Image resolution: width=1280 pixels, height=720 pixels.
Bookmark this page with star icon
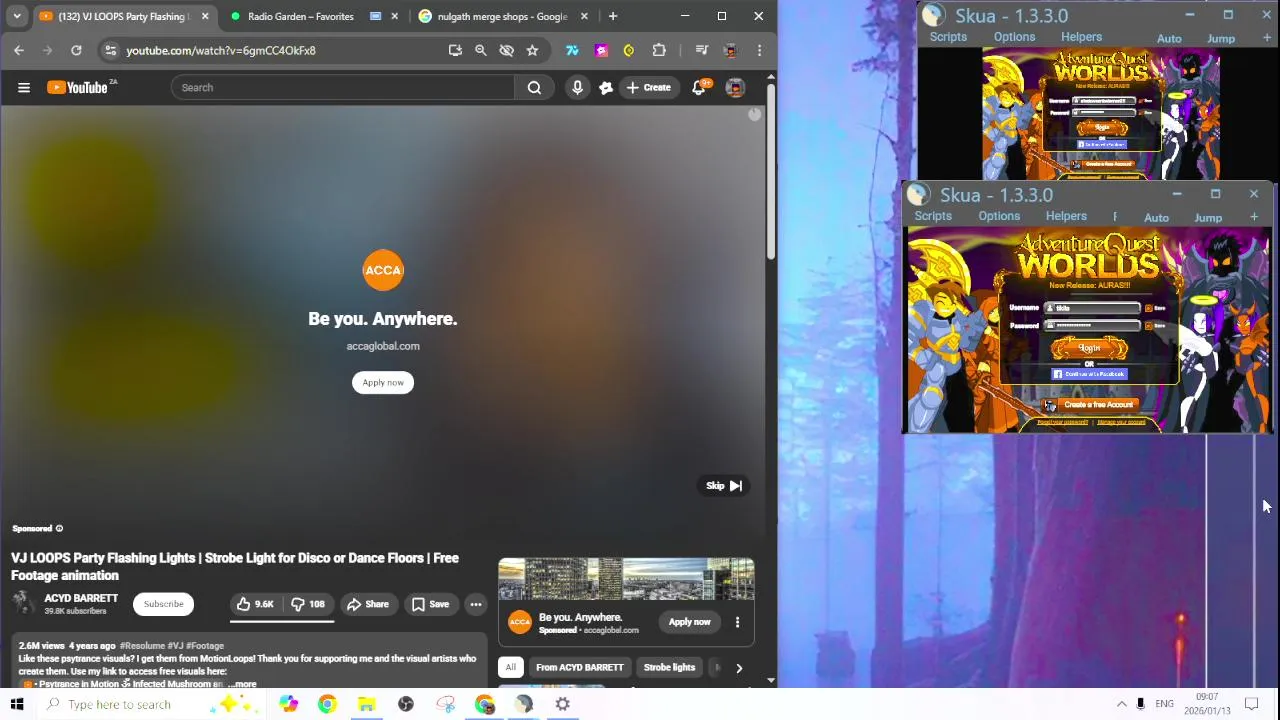(532, 50)
